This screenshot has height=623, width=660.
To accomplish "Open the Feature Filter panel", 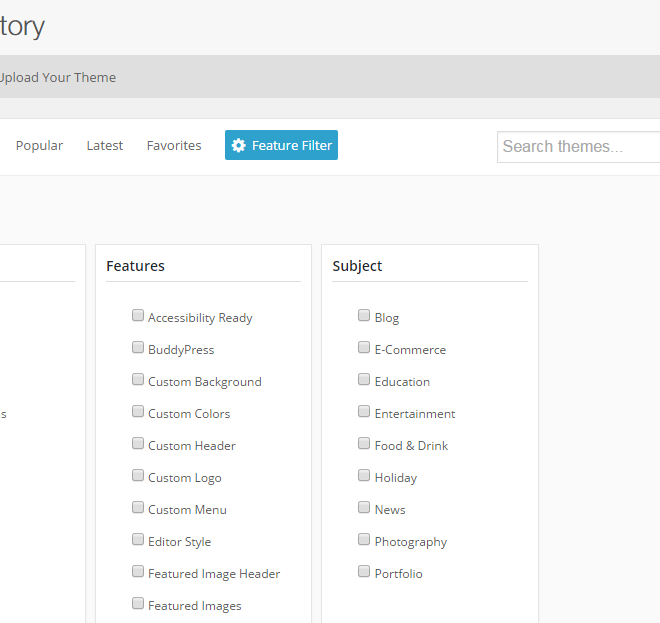I will pos(281,145).
